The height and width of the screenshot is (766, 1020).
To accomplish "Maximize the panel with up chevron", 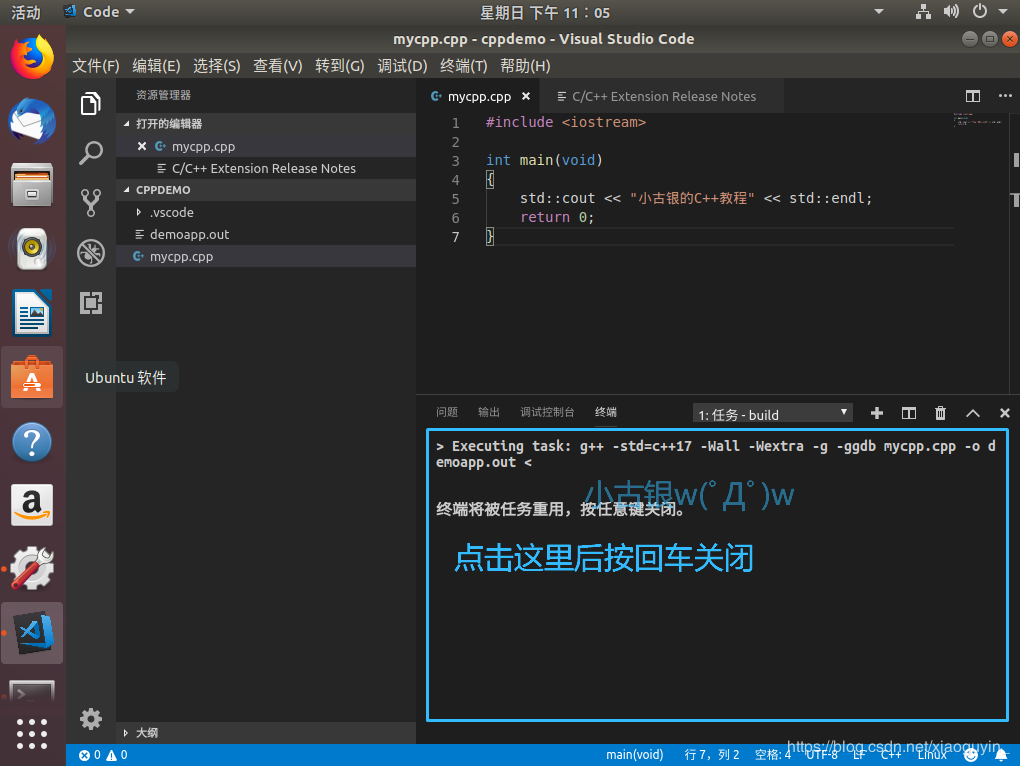I will pos(973,413).
